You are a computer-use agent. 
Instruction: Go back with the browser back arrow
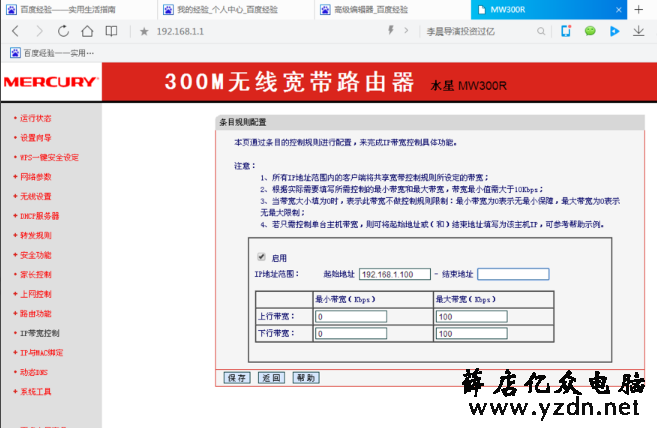(x=16, y=31)
